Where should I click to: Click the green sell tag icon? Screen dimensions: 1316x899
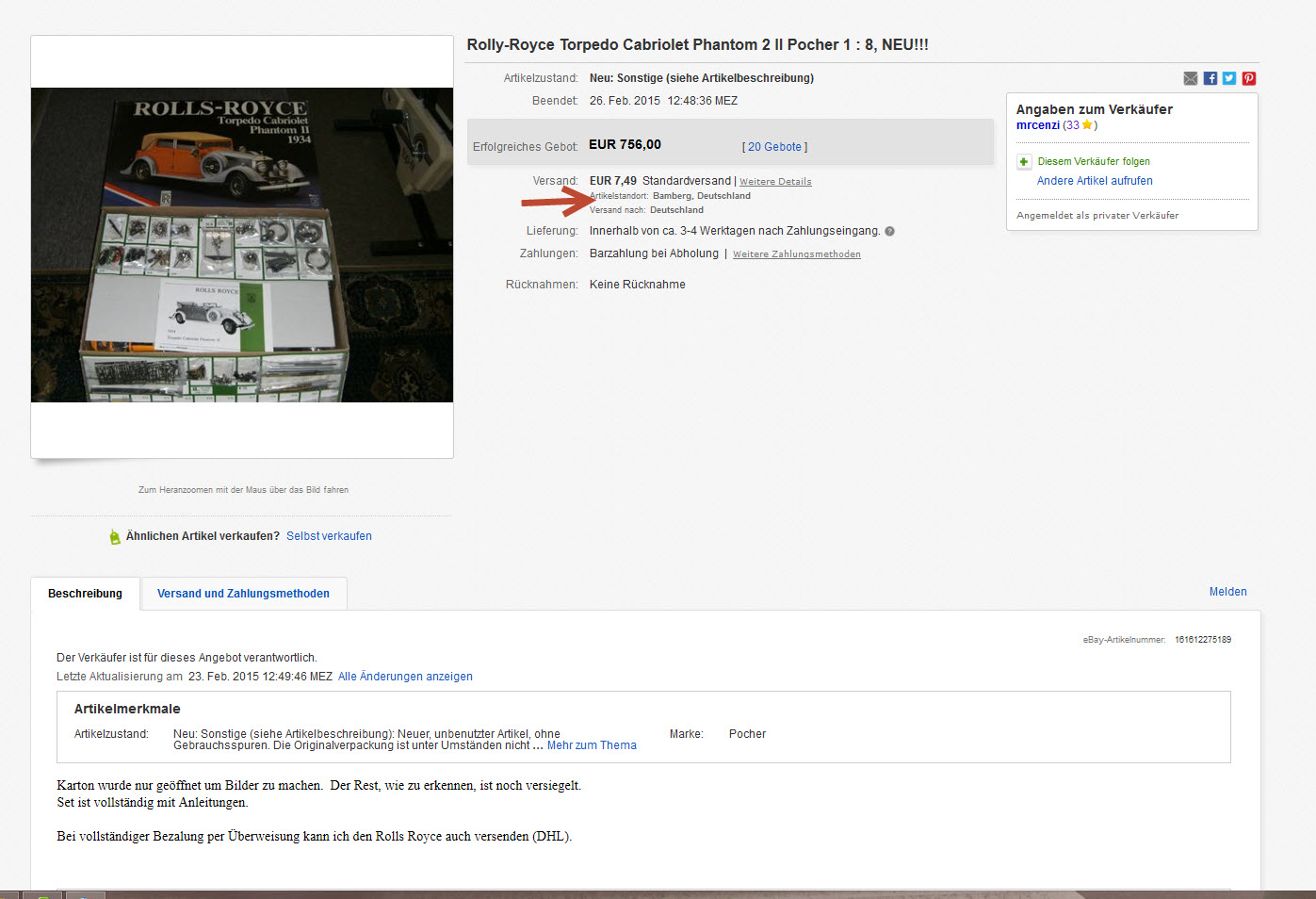[x=115, y=536]
